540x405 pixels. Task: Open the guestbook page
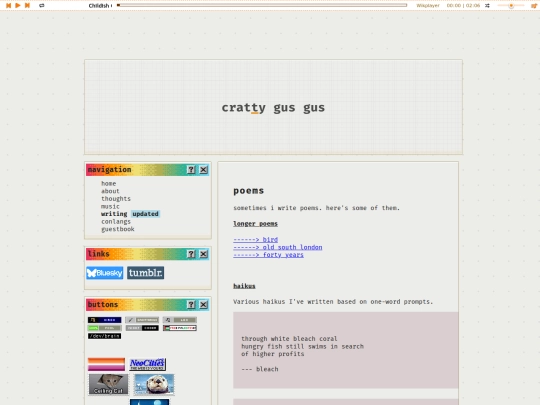pos(118,229)
